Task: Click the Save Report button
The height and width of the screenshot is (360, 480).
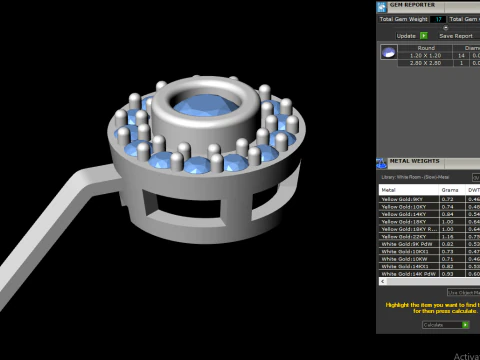Action: coord(456,36)
